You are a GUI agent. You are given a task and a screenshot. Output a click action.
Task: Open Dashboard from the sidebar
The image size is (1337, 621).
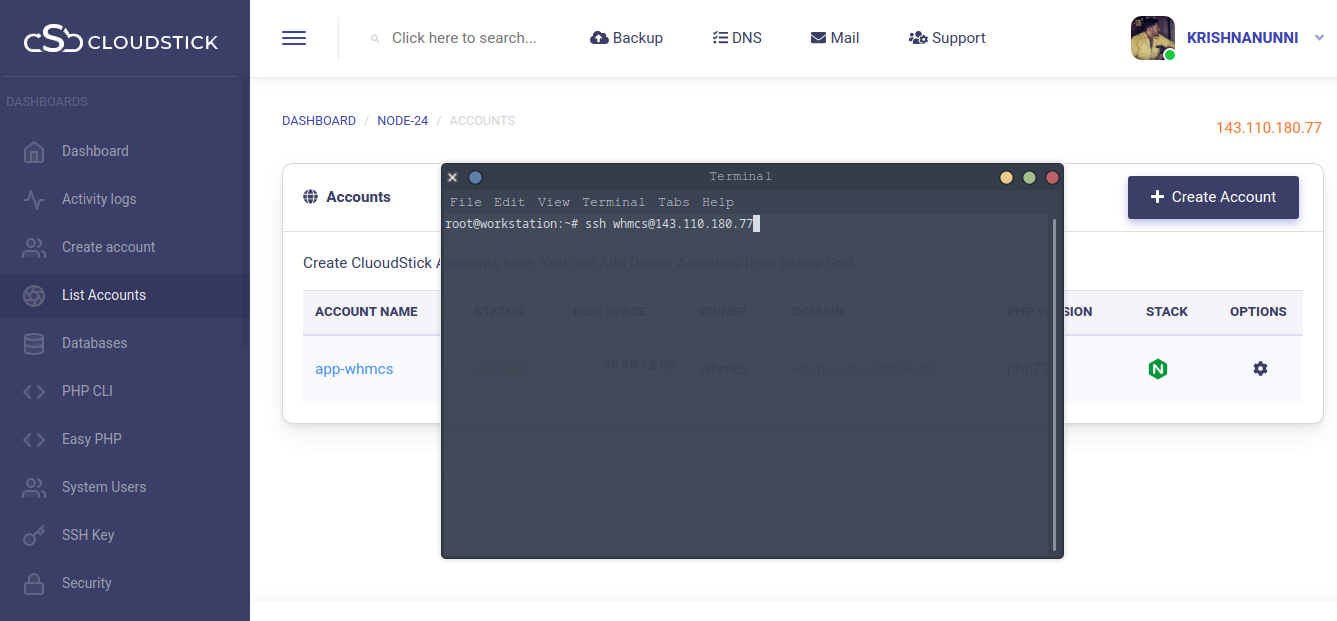95,151
